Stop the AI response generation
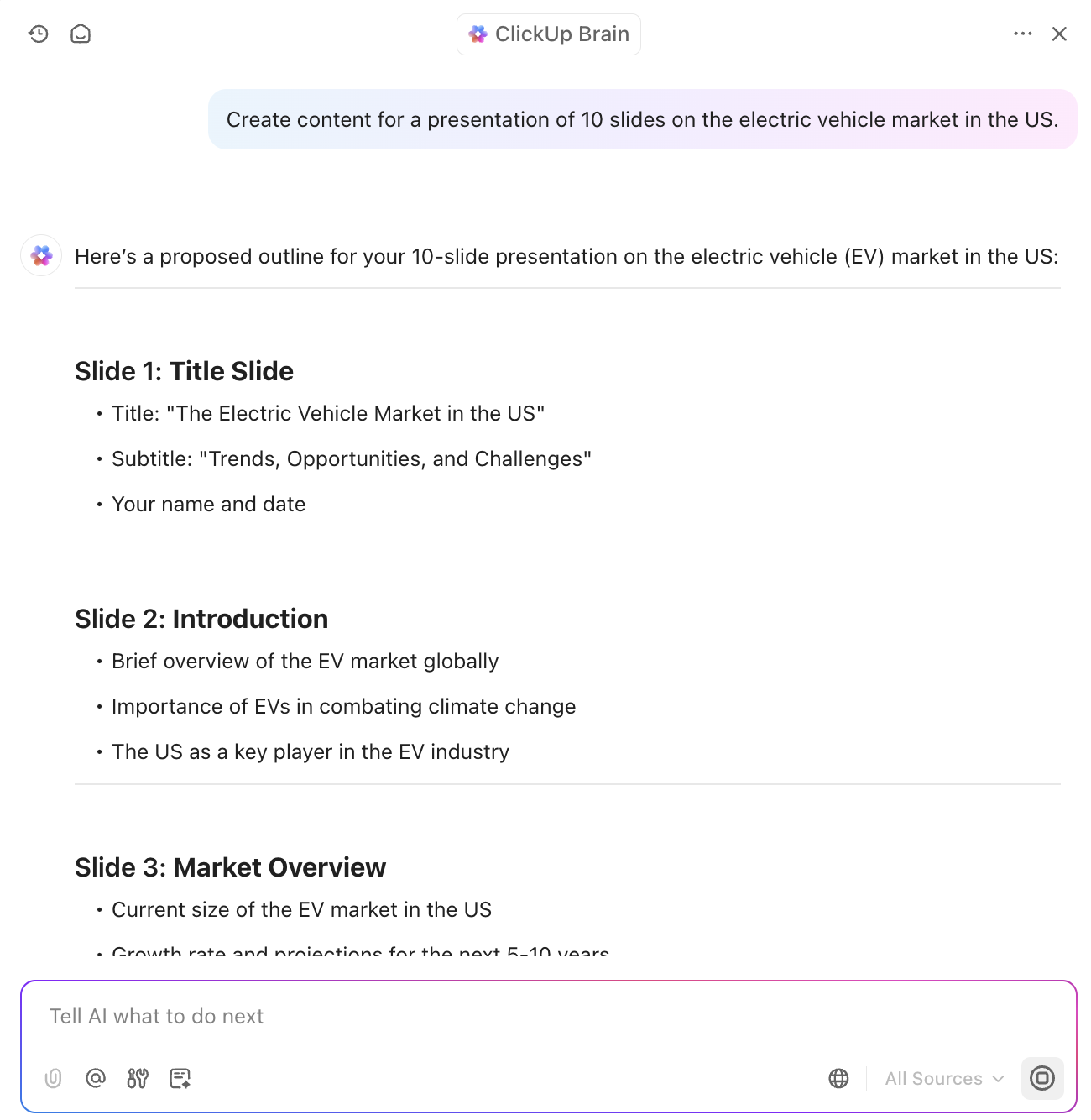The width and height of the screenshot is (1091, 1120). (x=1042, y=1078)
